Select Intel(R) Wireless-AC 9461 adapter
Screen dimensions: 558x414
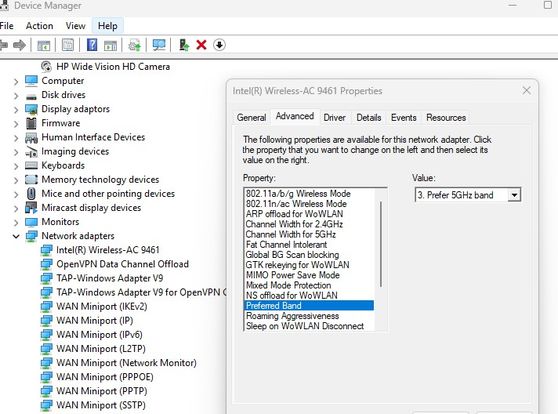[107, 250]
